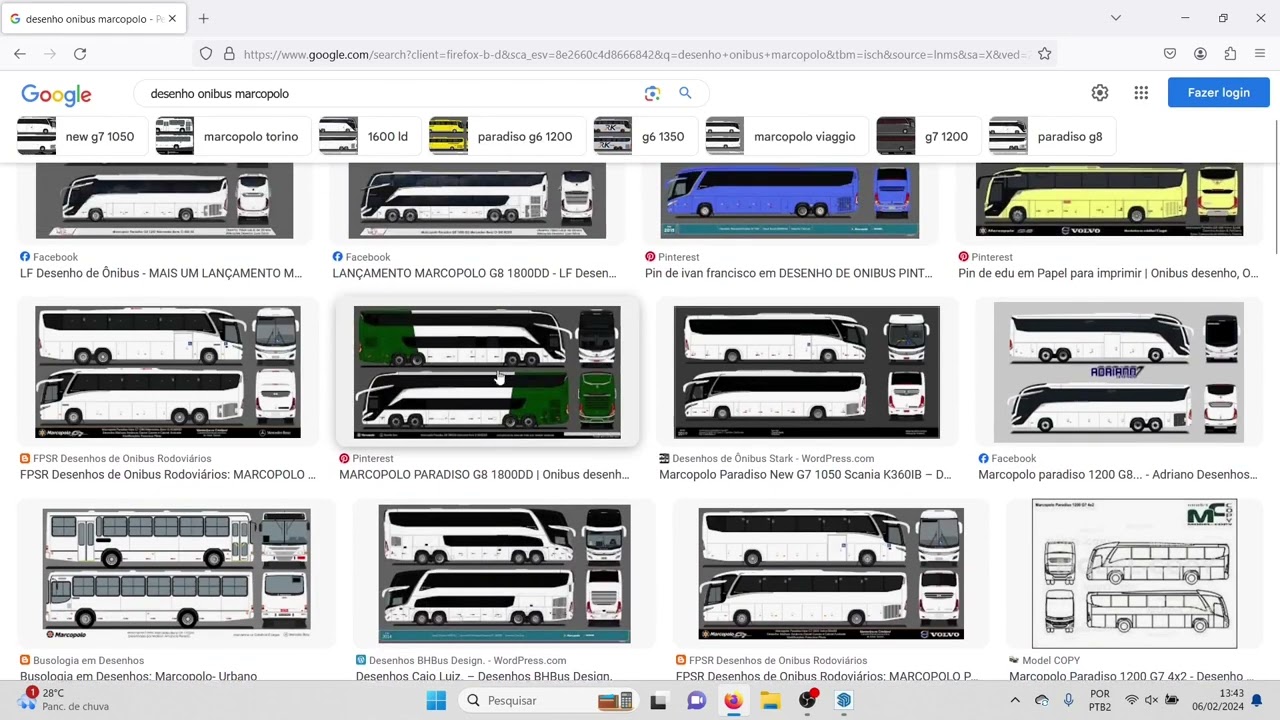Open the Marcopolo urbano bus drawing thumbnail
This screenshot has height=720, width=1280.
(x=177, y=574)
